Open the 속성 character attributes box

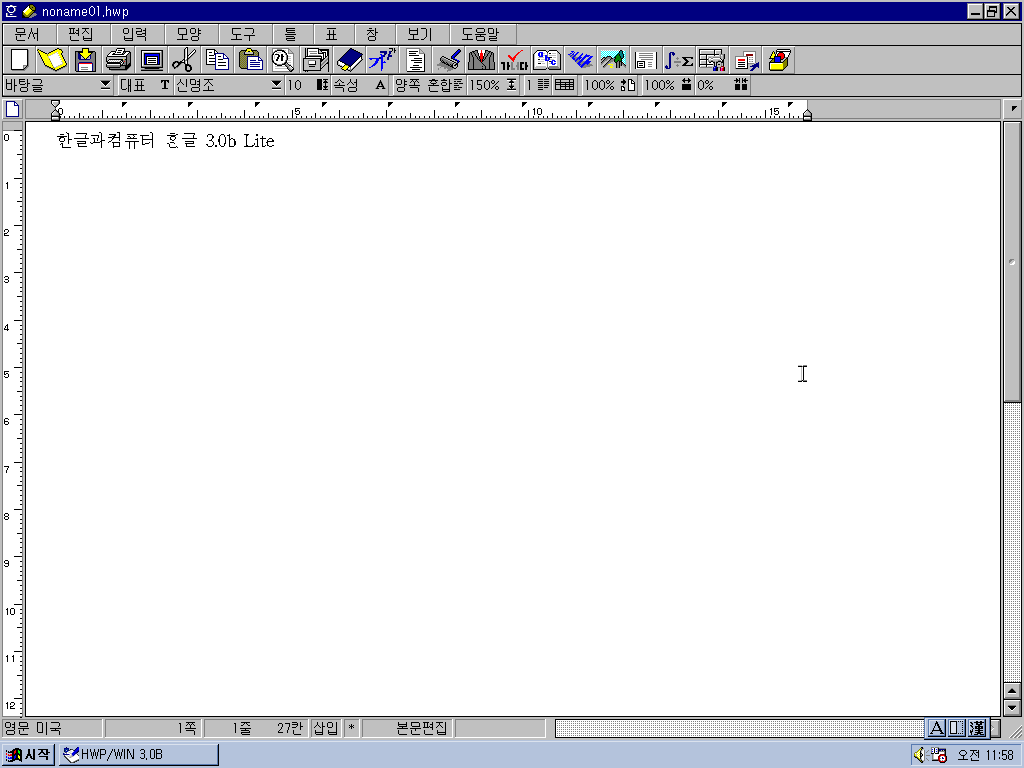(x=360, y=85)
